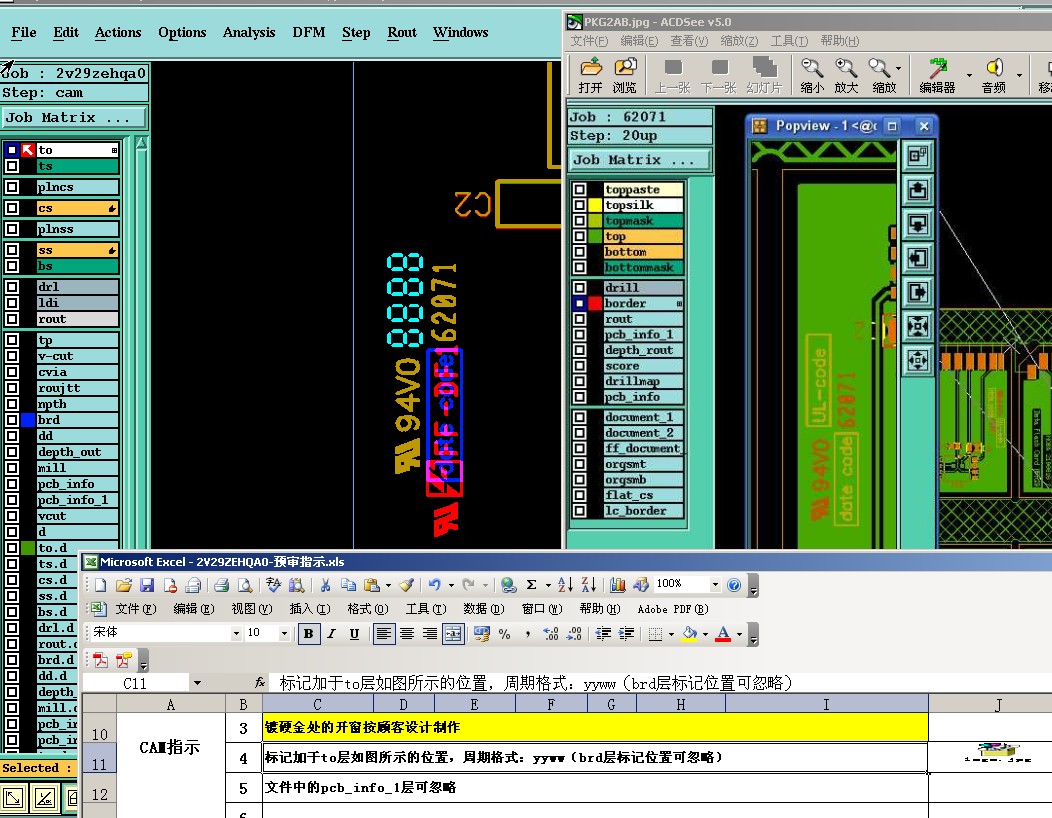Click Excel fill color paint bucket
The image size is (1052, 818).
[x=690, y=633]
